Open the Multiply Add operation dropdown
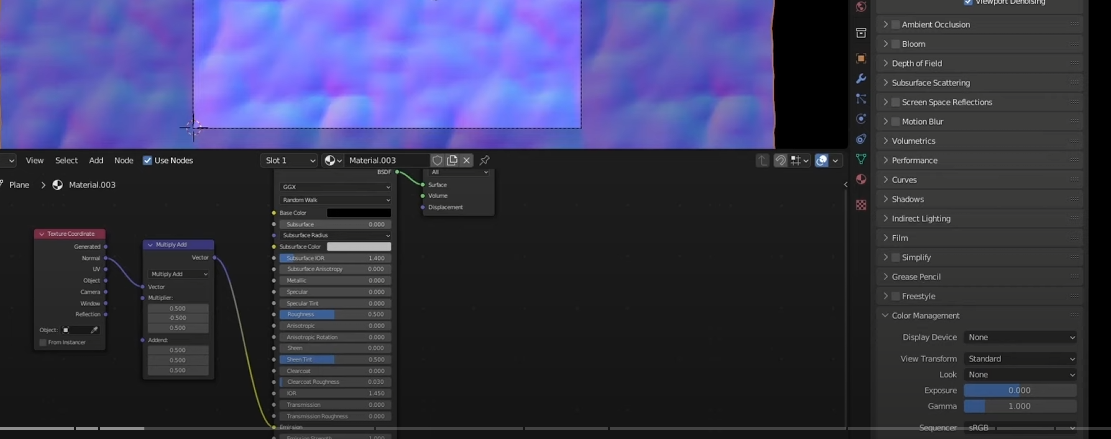1111x439 pixels. click(179, 274)
